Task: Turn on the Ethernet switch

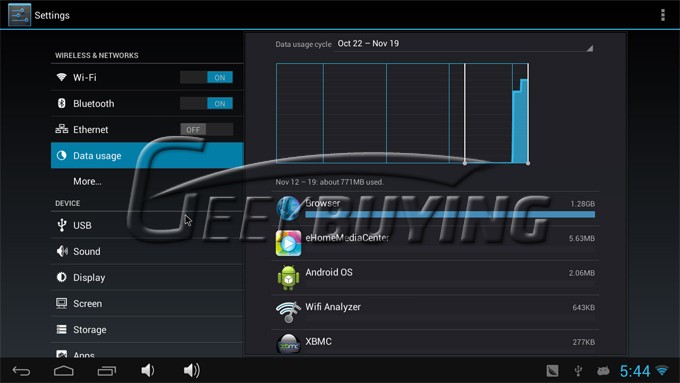Action: point(206,129)
